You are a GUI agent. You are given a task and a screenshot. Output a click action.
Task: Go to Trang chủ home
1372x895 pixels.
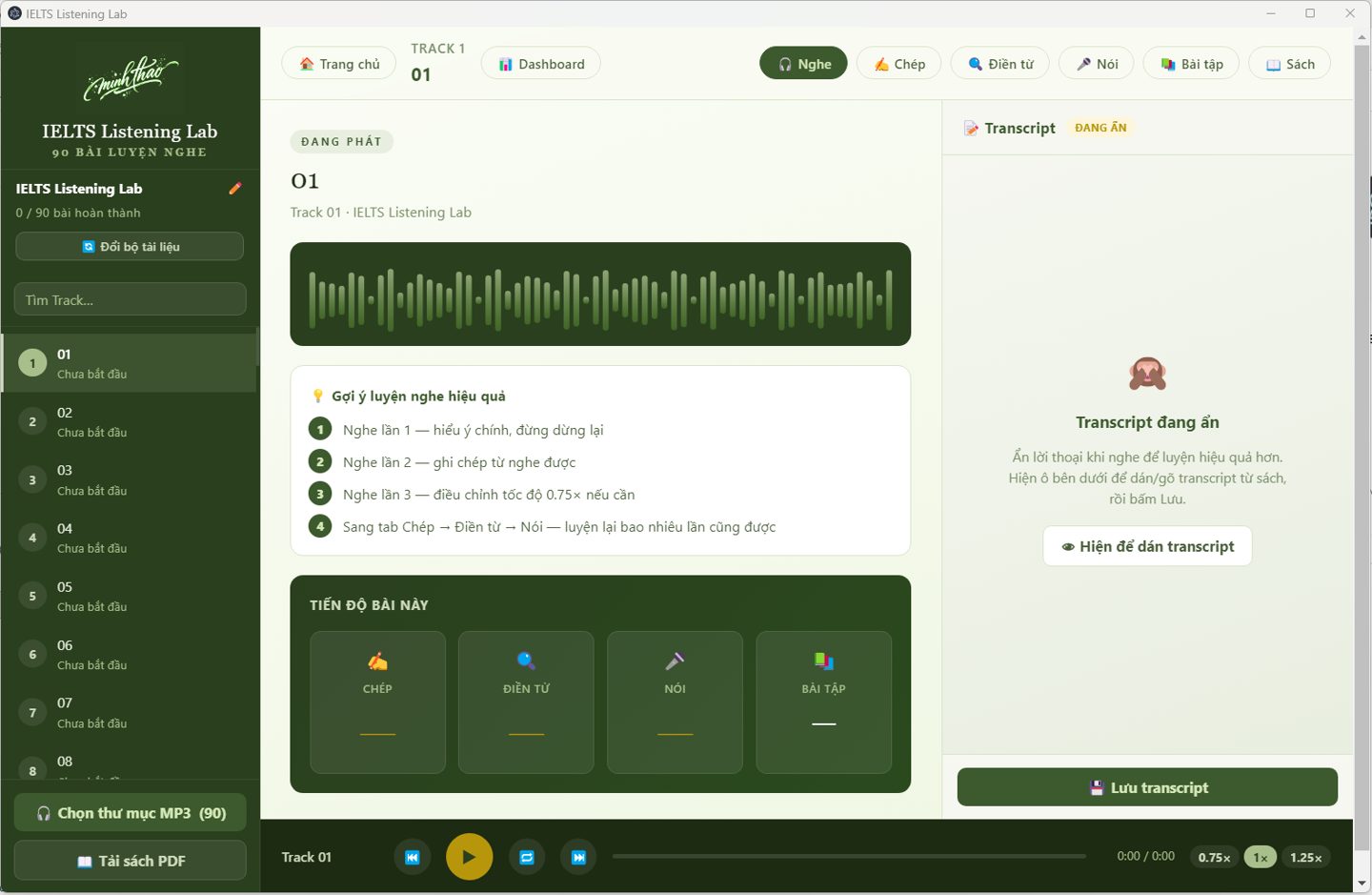tap(339, 64)
